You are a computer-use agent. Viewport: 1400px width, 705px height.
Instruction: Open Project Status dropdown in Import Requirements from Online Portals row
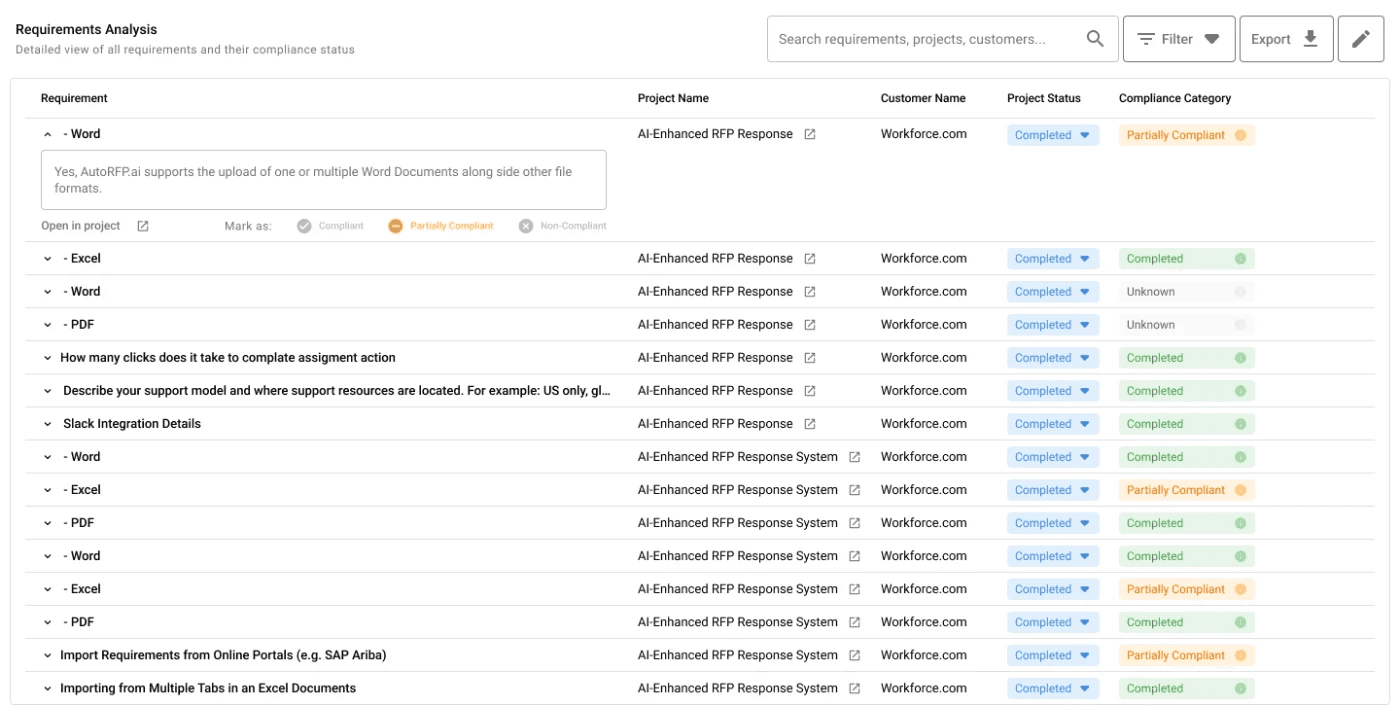(1053, 655)
